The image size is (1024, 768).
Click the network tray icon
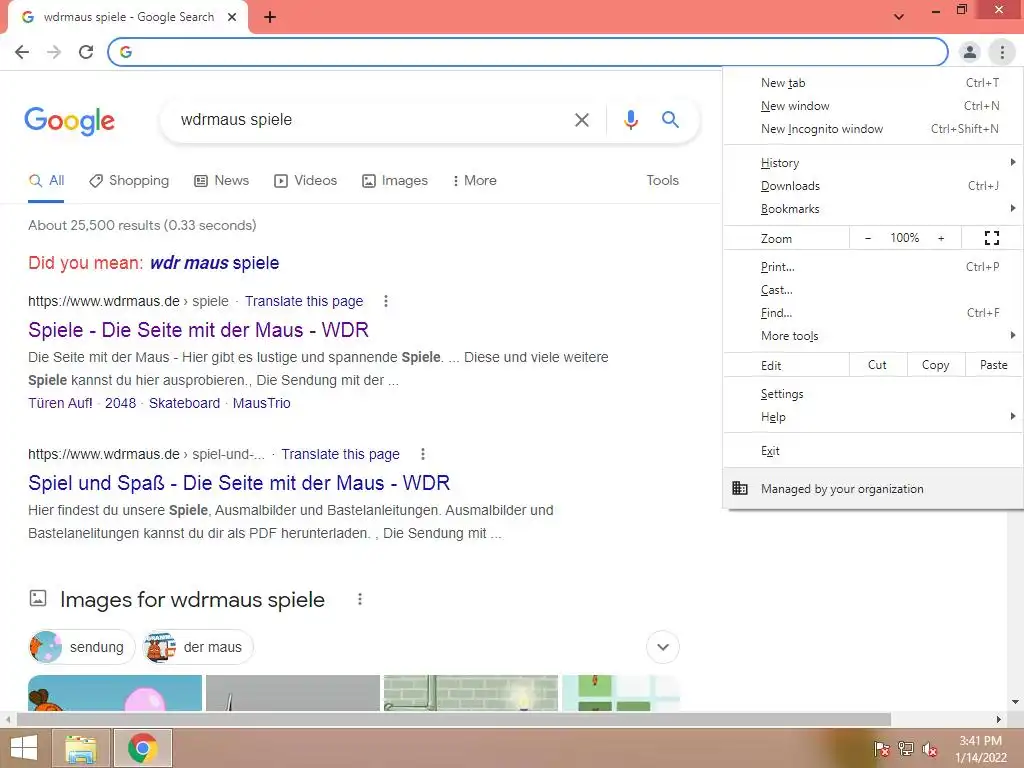tap(906, 749)
